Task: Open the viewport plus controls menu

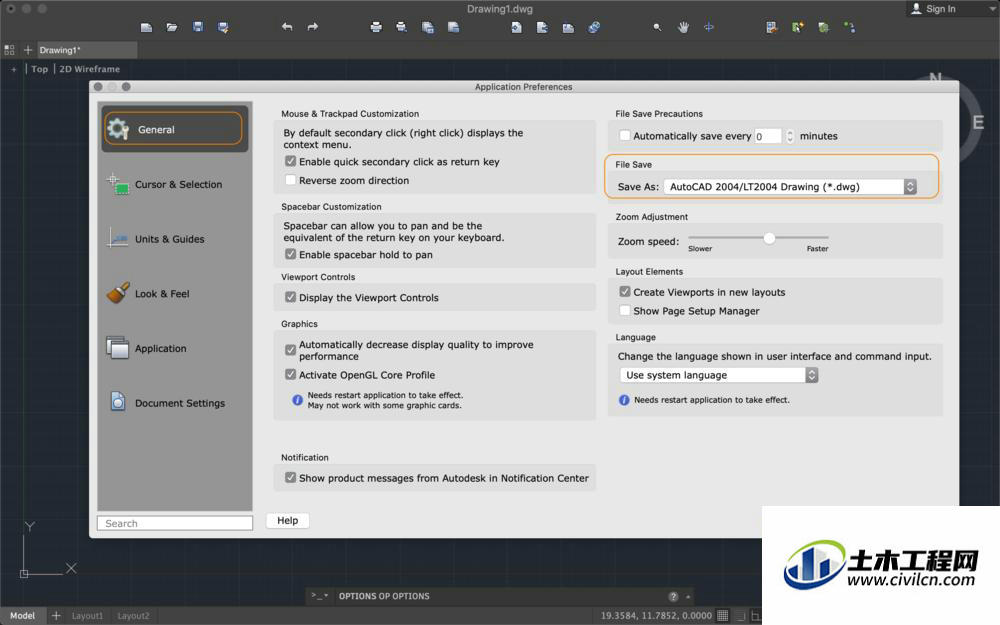Action: tap(13, 69)
